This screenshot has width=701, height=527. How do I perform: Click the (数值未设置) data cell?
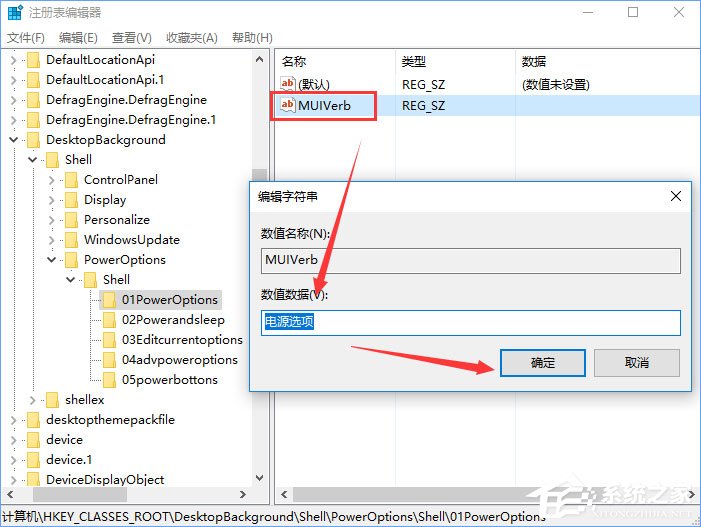[x=556, y=84]
